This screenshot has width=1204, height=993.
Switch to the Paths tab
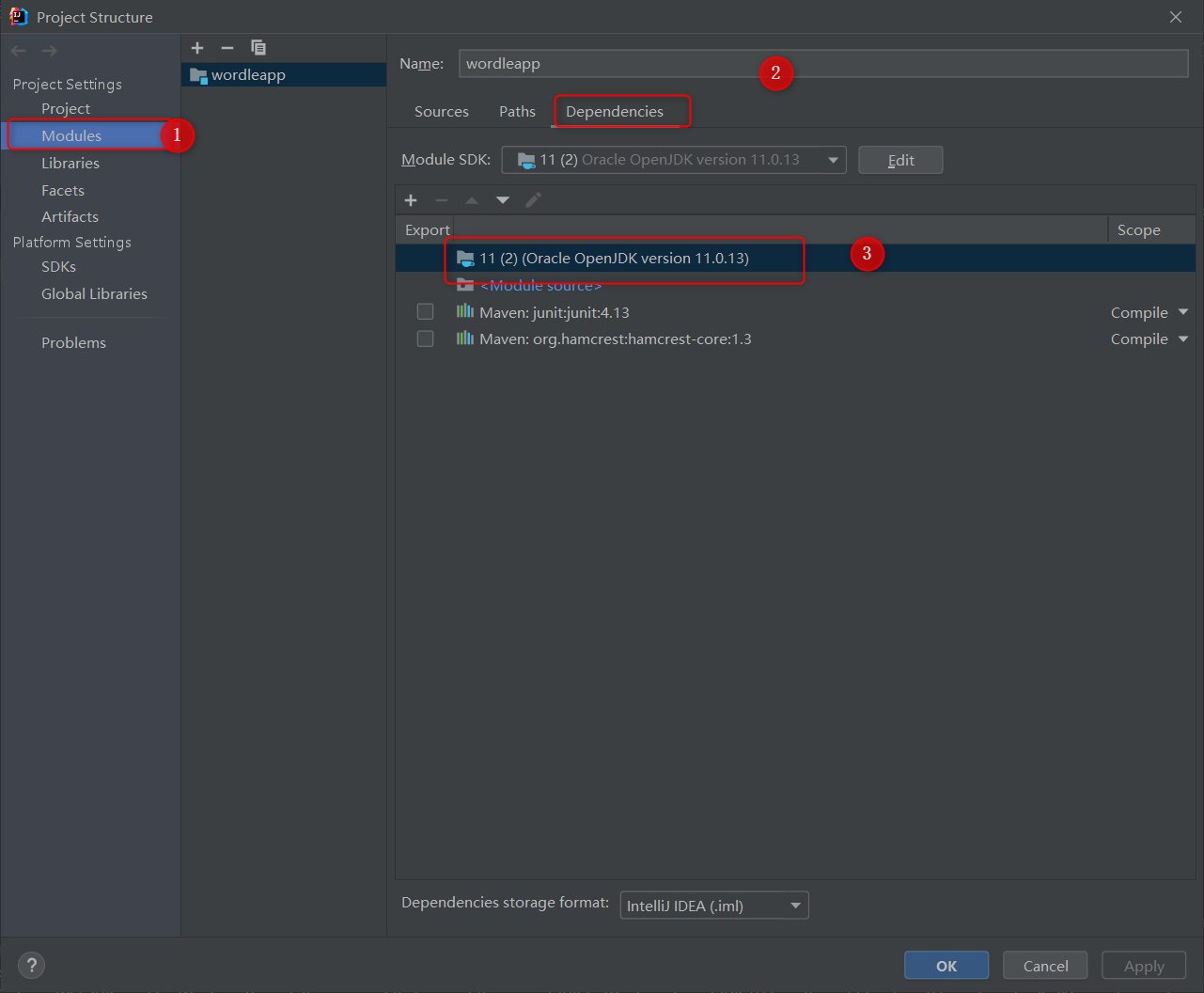(x=516, y=111)
